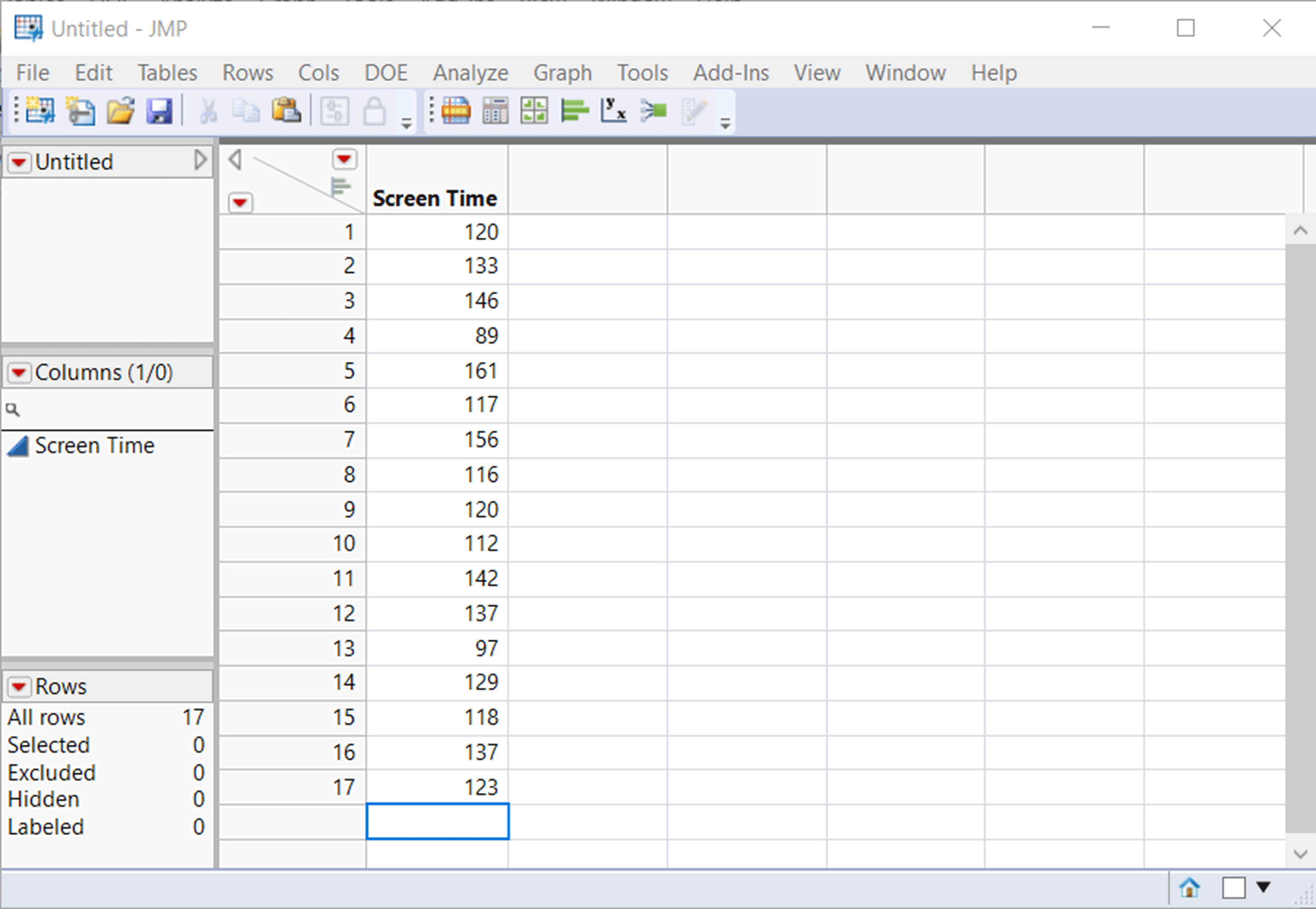Click the cell with value 97

437,648
